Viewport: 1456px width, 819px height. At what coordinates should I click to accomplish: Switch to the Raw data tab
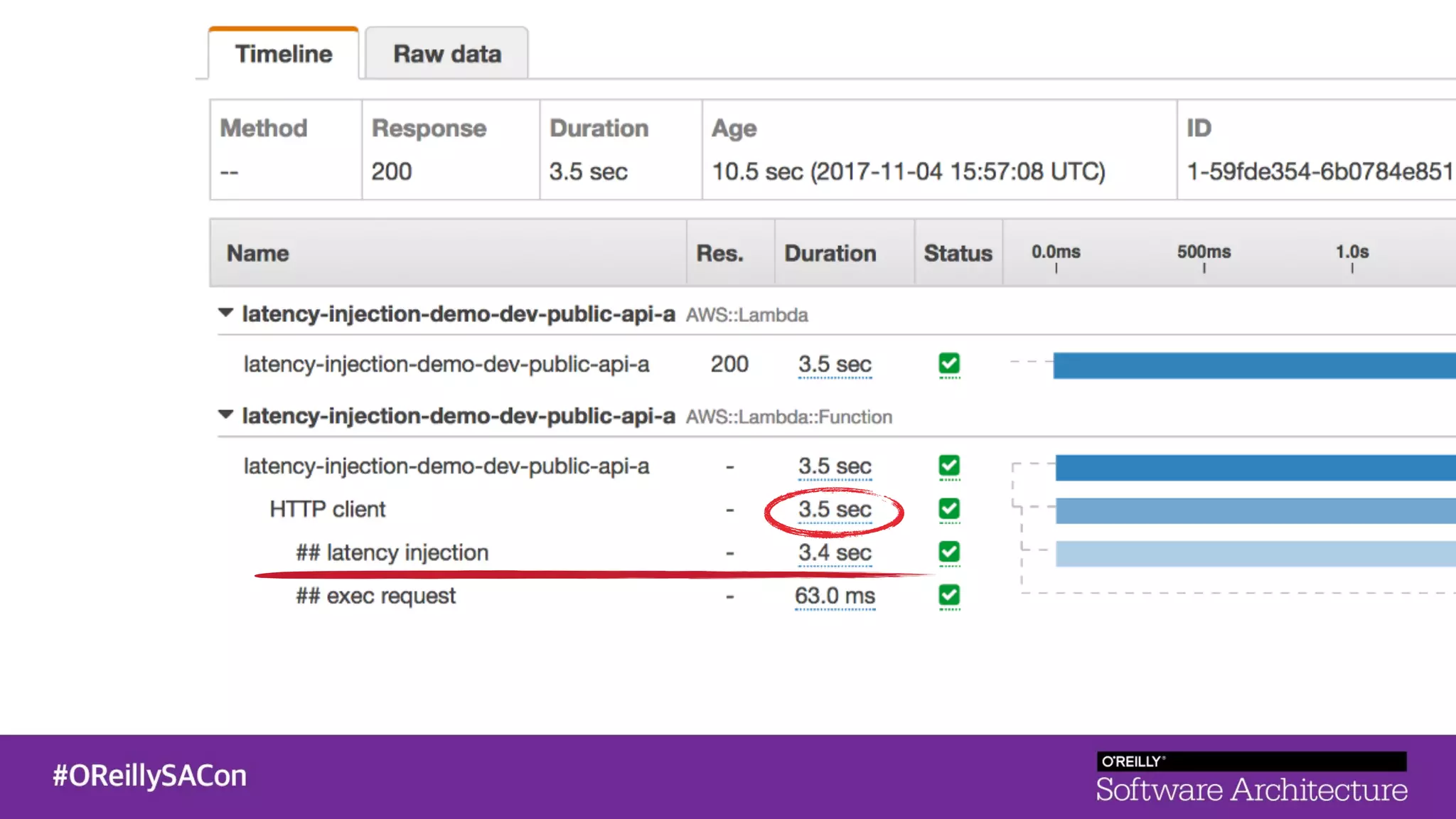[447, 54]
